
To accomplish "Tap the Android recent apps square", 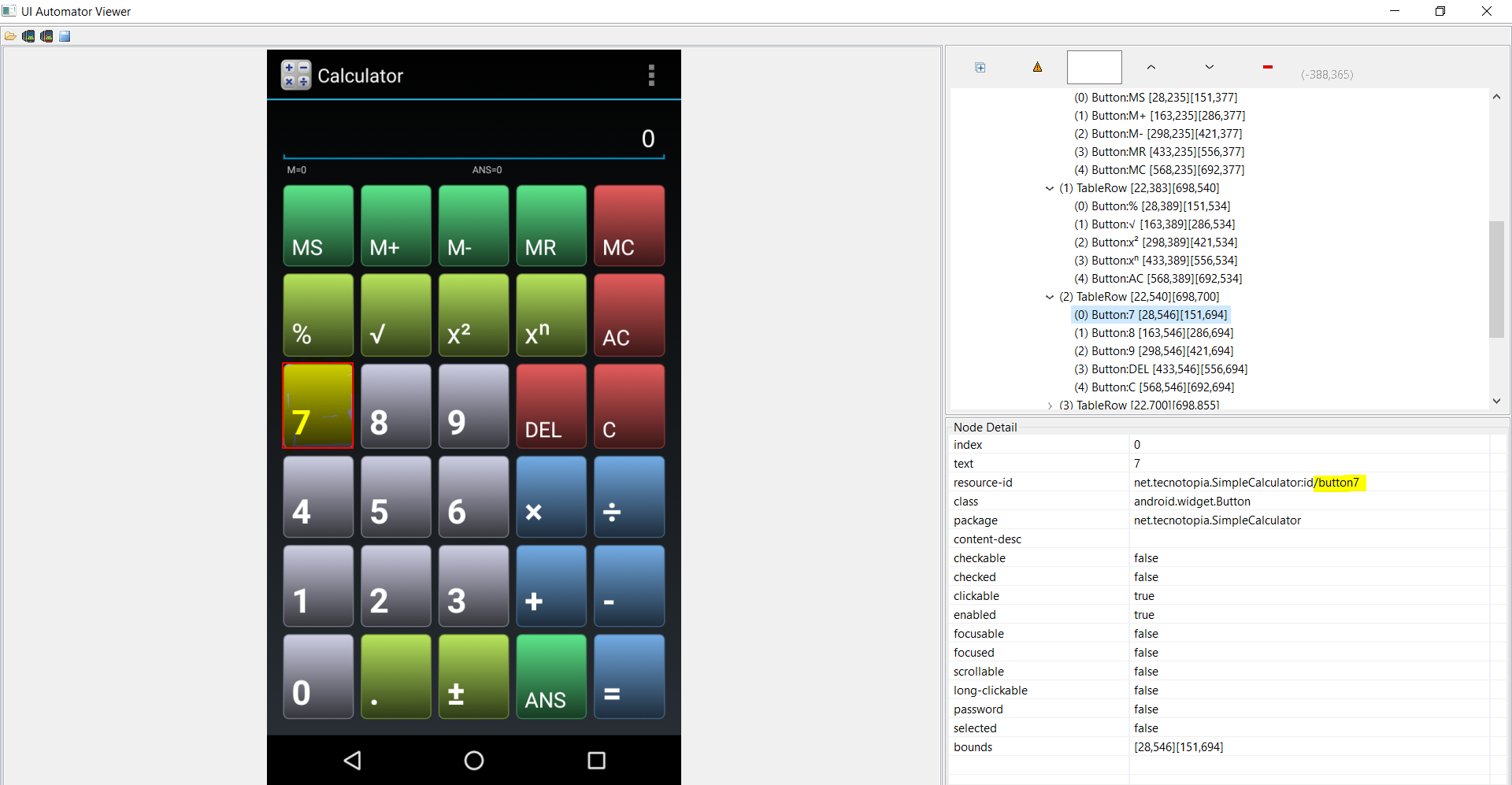I will pyautogui.click(x=597, y=760).
